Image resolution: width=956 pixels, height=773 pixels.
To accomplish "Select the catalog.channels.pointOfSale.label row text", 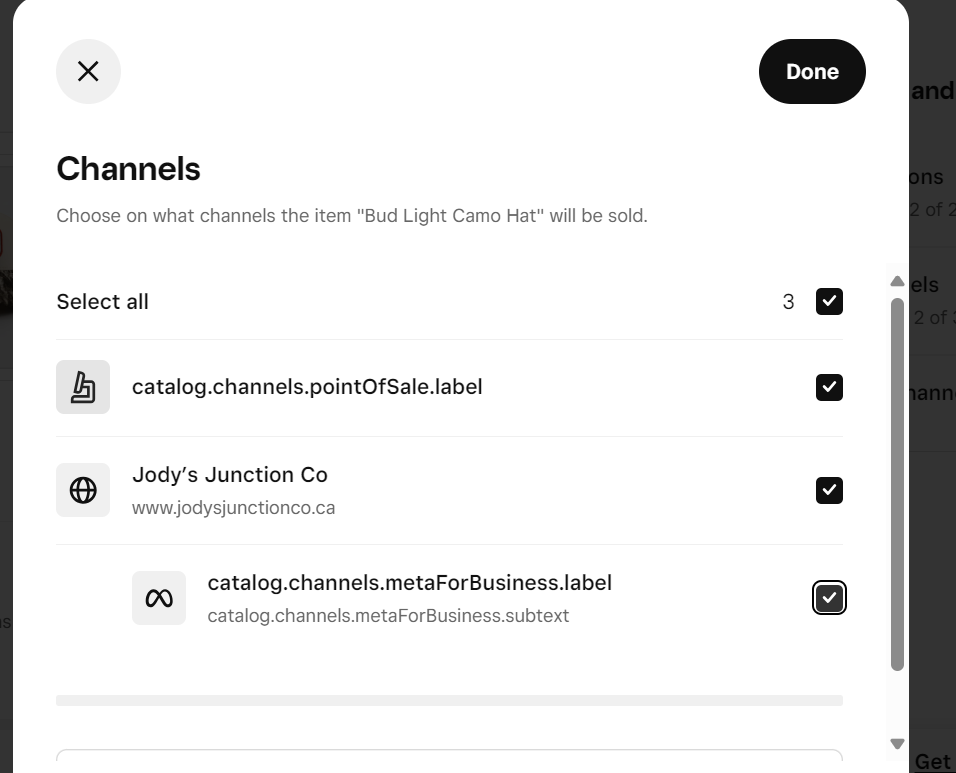I will tap(307, 387).
